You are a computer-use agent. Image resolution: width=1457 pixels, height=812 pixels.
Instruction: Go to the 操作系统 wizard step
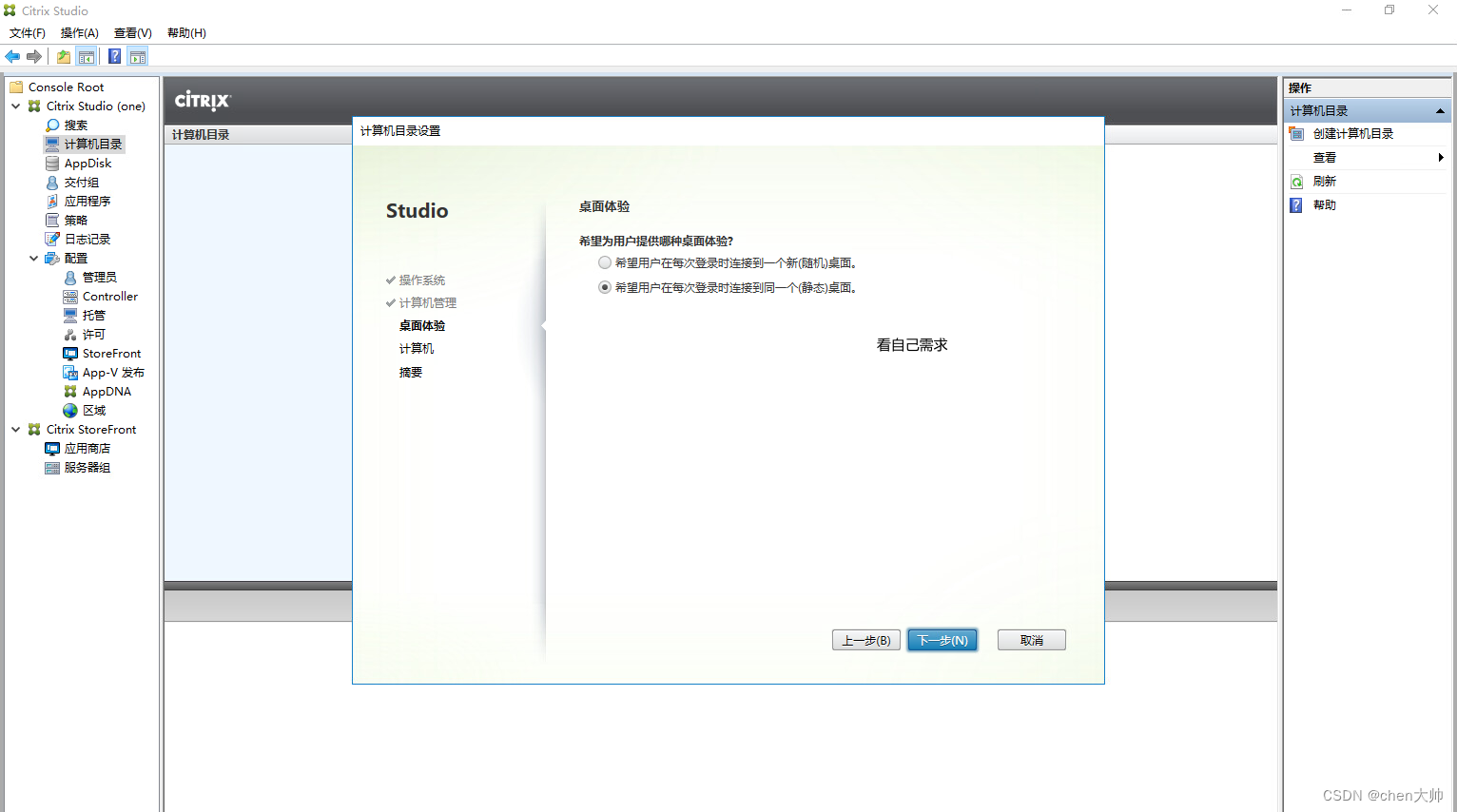click(422, 280)
